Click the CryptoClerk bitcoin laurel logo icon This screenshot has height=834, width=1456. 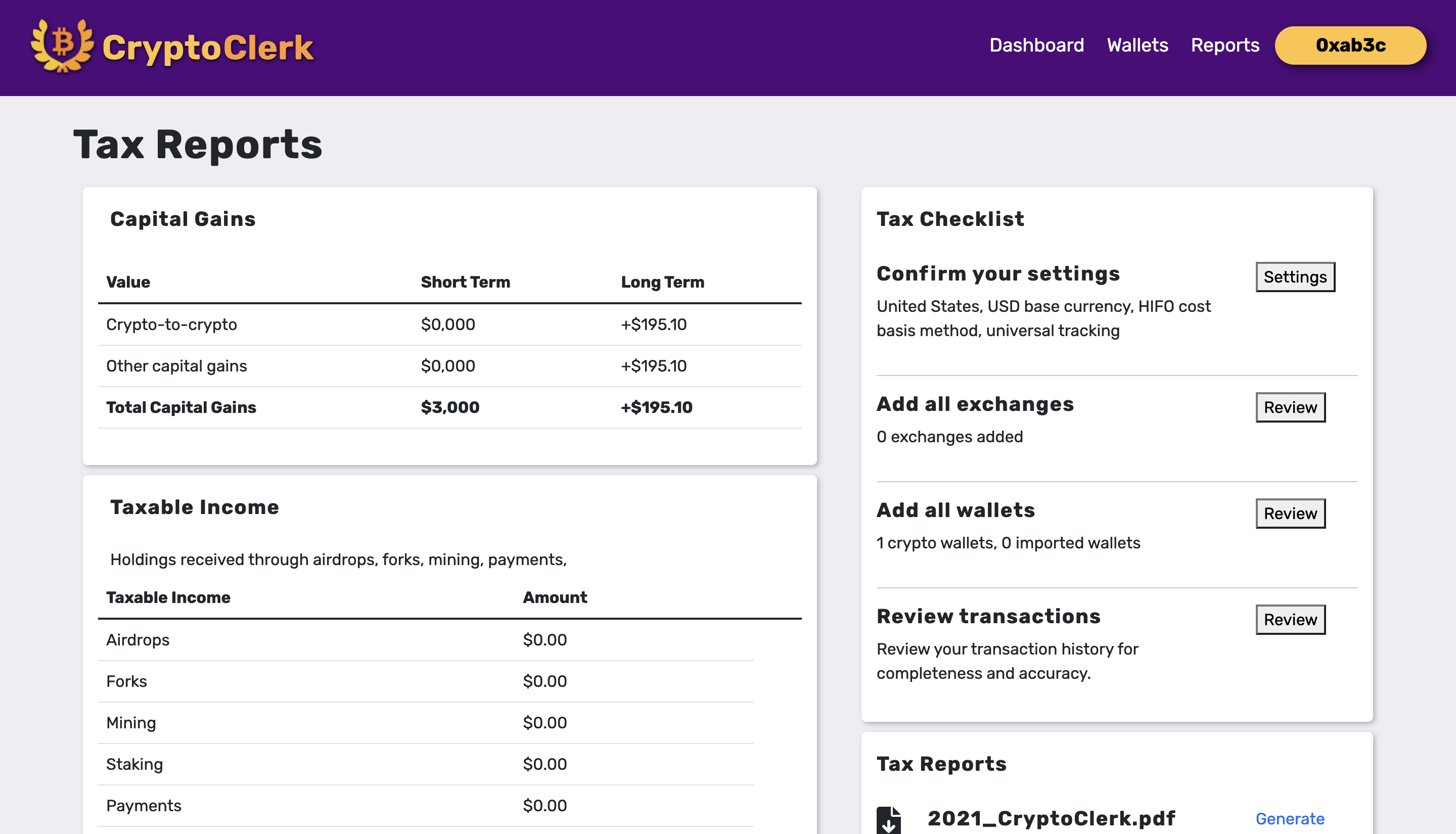pyautogui.click(x=62, y=46)
